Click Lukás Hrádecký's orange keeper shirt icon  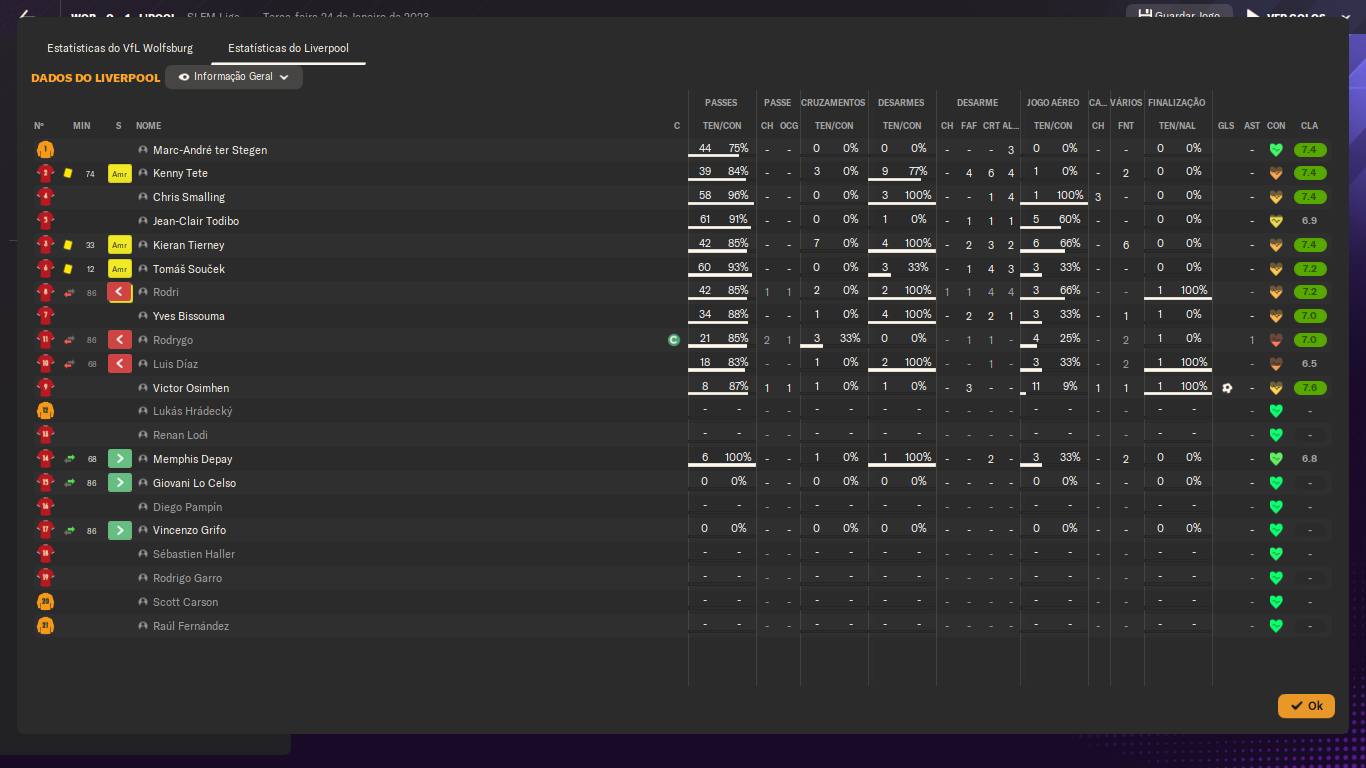coord(45,411)
